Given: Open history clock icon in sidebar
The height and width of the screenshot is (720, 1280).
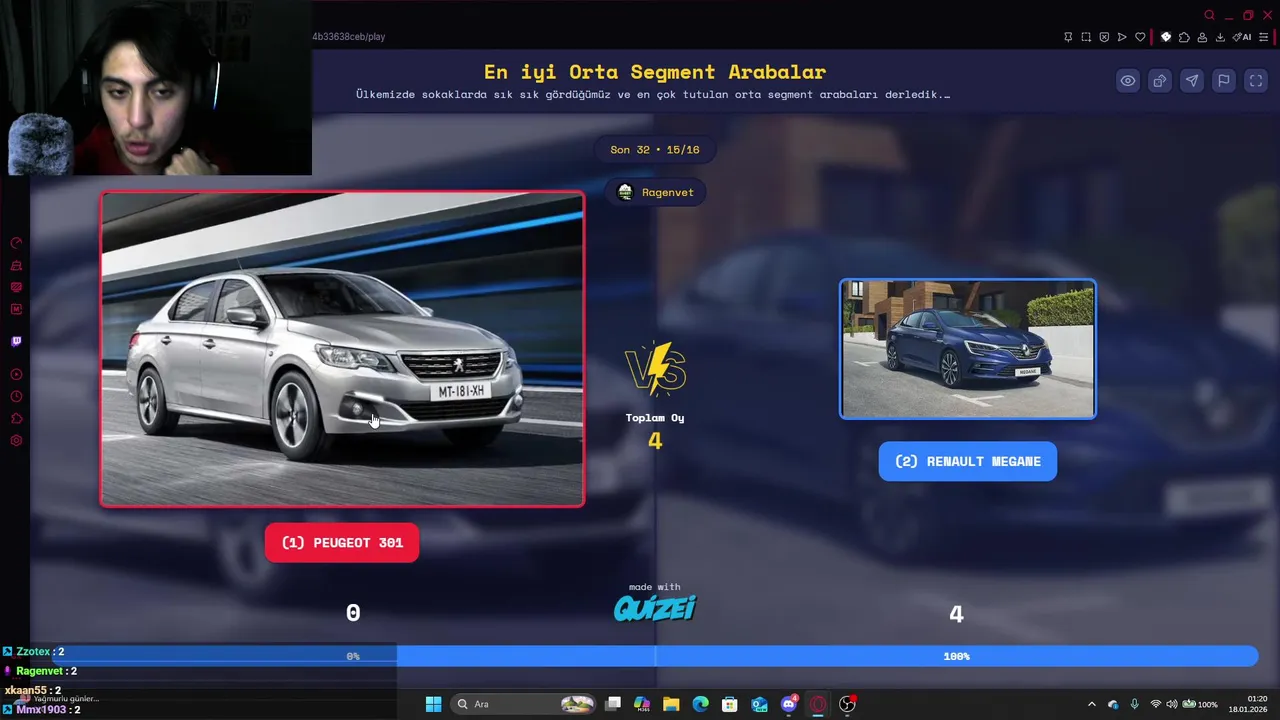Looking at the screenshot, I should [16, 397].
